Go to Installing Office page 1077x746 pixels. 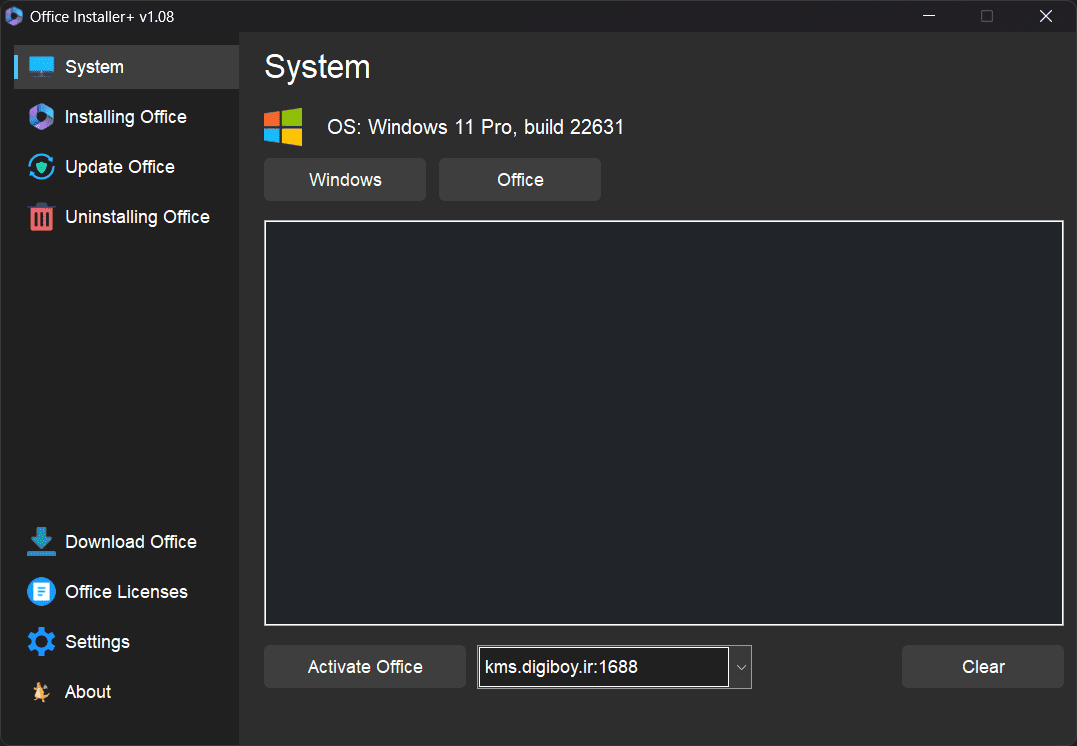[x=126, y=117]
